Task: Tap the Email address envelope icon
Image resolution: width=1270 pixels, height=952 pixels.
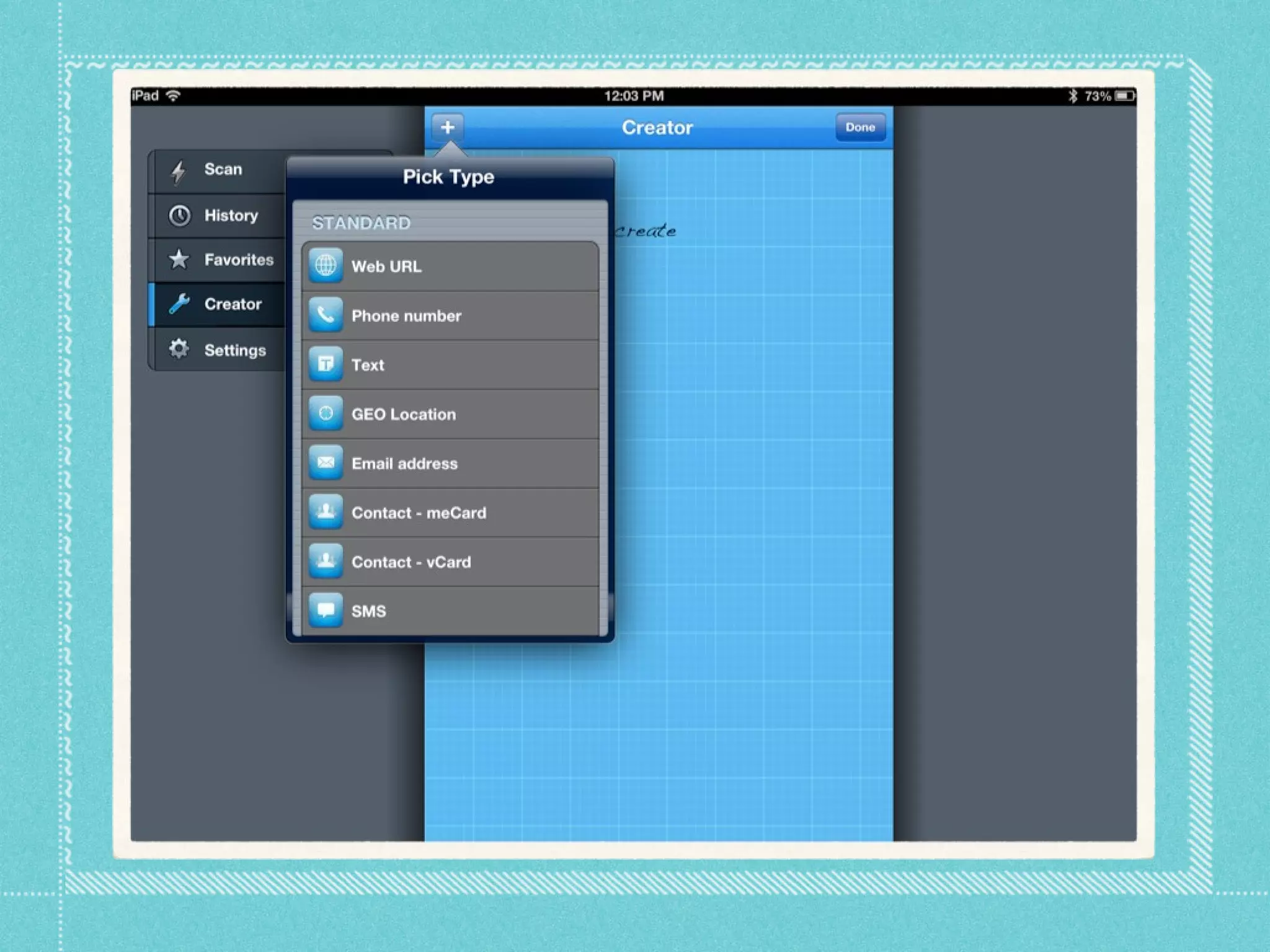Action: [326, 463]
